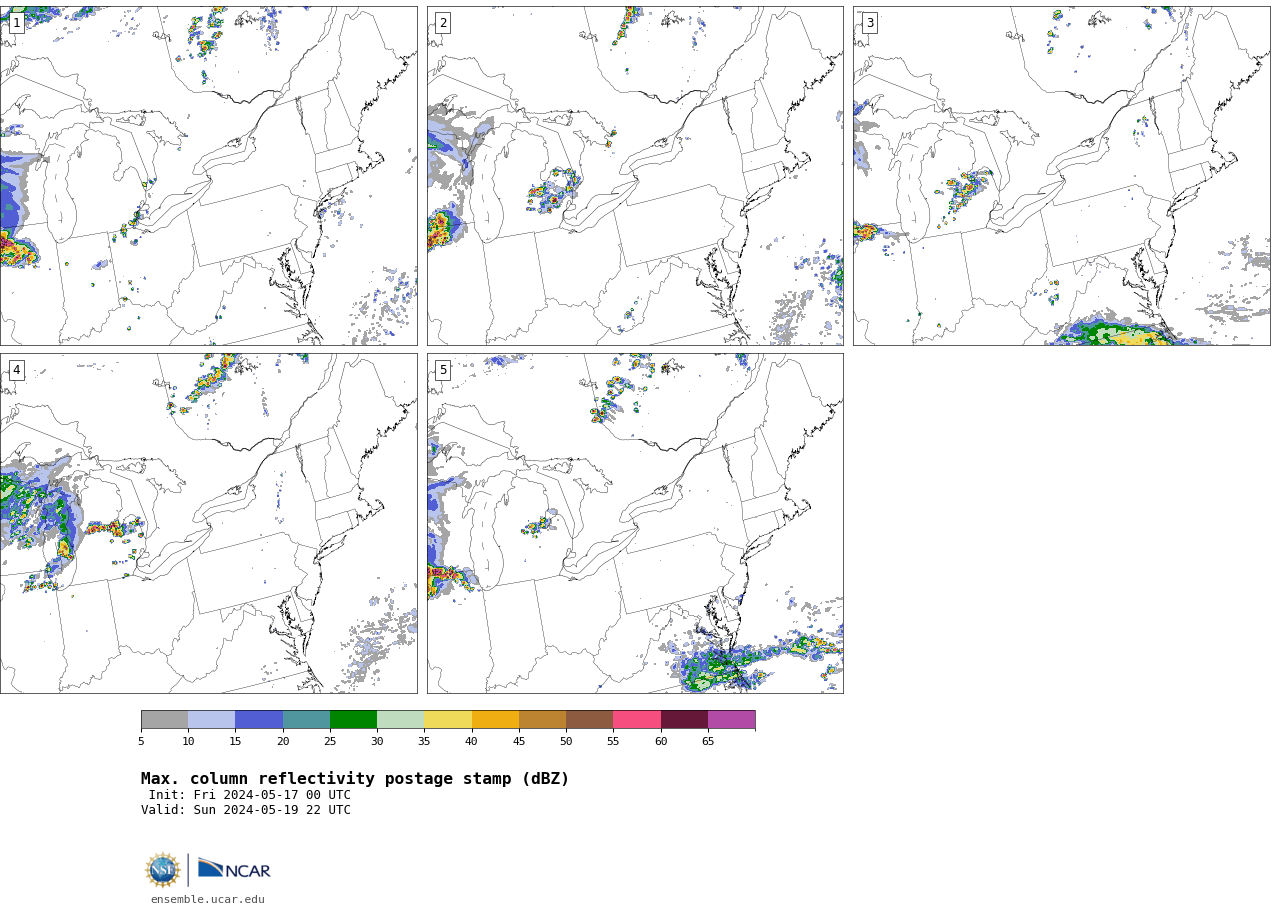Click the NCAR logo
The width and height of the screenshot is (1280, 910).
tap(234, 870)
